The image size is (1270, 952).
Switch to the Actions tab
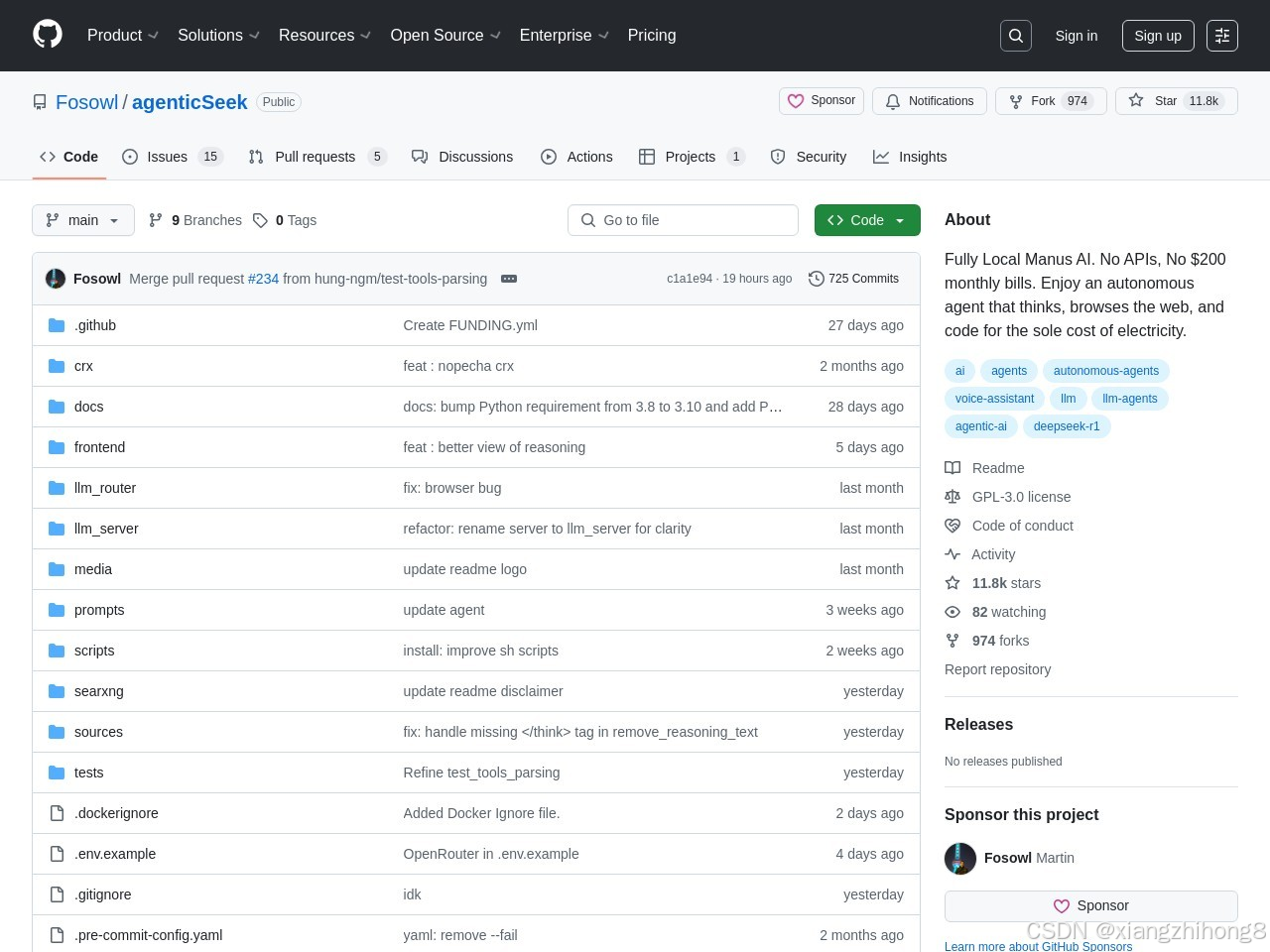pyautogui.click(x=576, y=157)
